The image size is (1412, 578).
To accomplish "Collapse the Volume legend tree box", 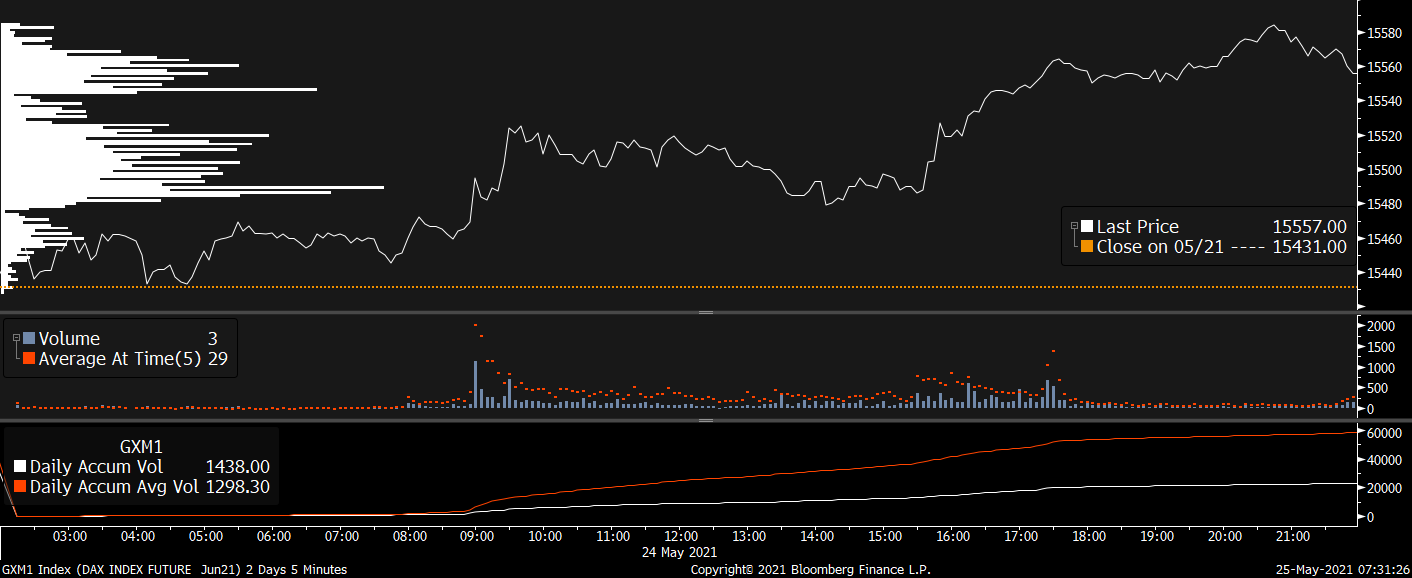I will [x=17, y=339].
